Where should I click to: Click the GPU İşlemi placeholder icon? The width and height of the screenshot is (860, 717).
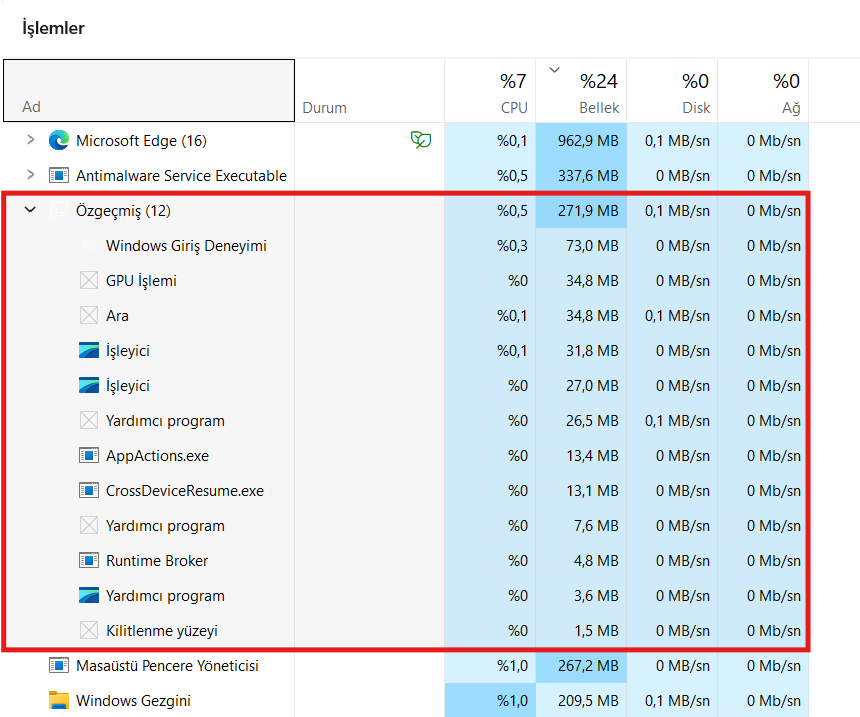tap(89, 280)
